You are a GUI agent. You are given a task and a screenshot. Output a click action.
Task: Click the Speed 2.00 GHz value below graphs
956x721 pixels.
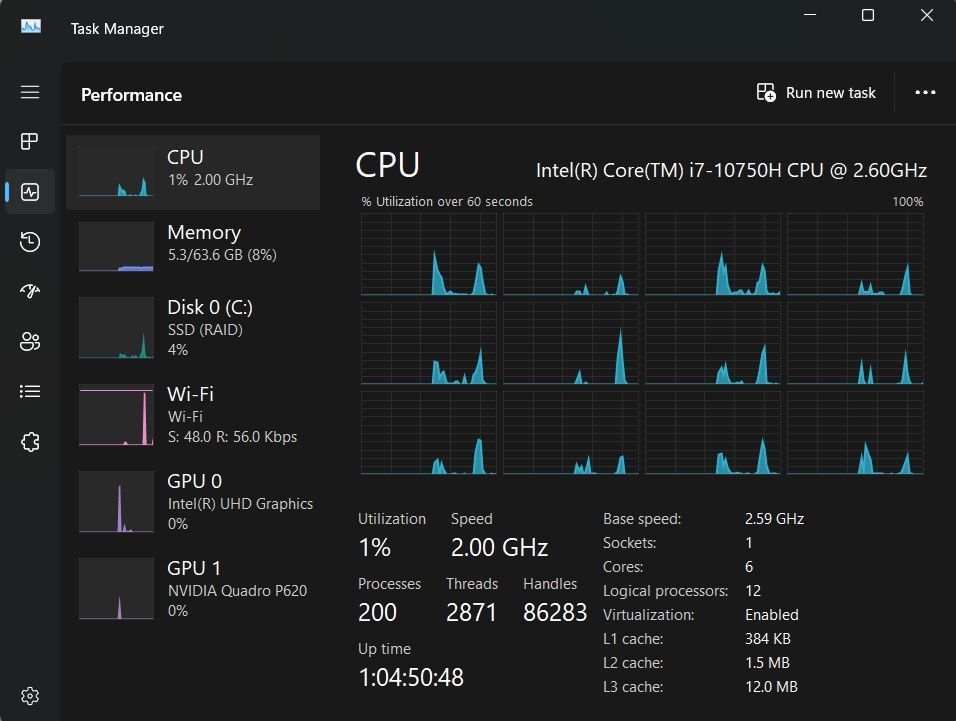pos(499,547)
